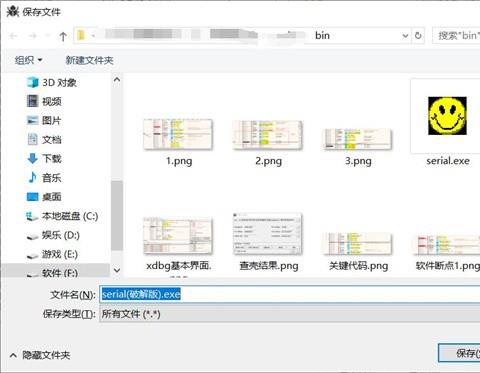Collapse folders with 隐藏文件夹
480x373 pixels.
[40, 355]
